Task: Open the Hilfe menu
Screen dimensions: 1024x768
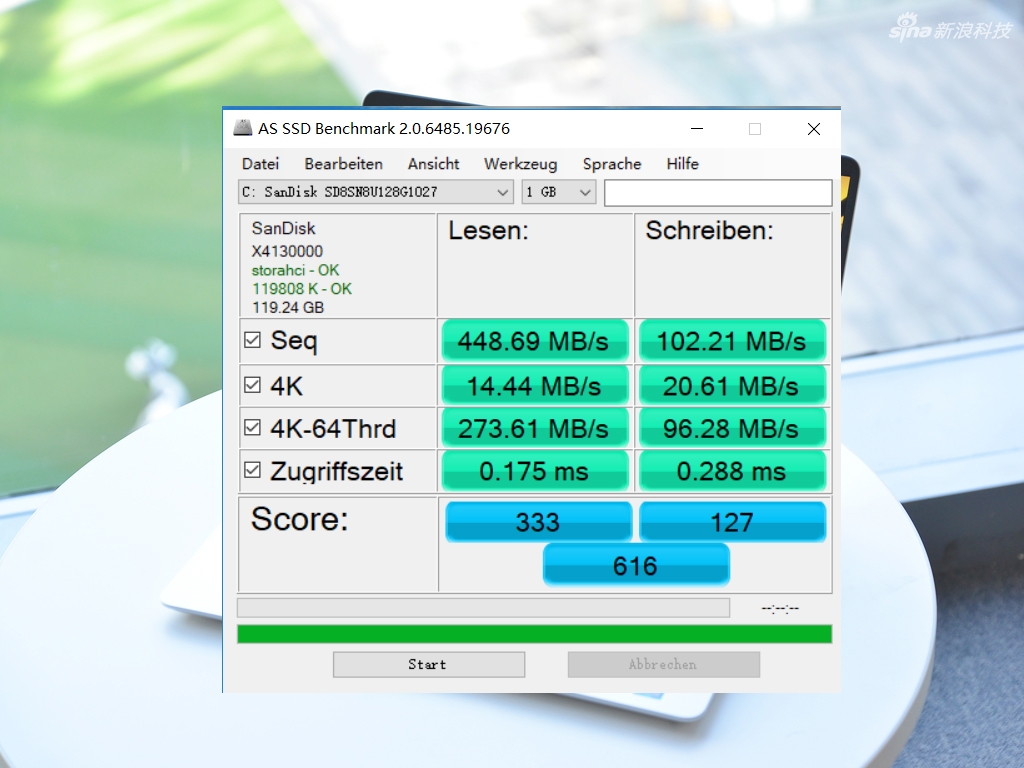Action: point(682,164)
